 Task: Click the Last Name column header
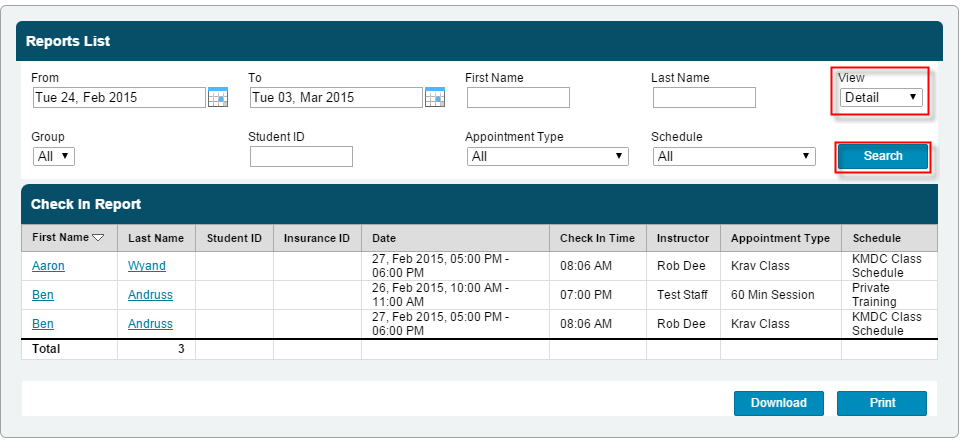(156, 238)
